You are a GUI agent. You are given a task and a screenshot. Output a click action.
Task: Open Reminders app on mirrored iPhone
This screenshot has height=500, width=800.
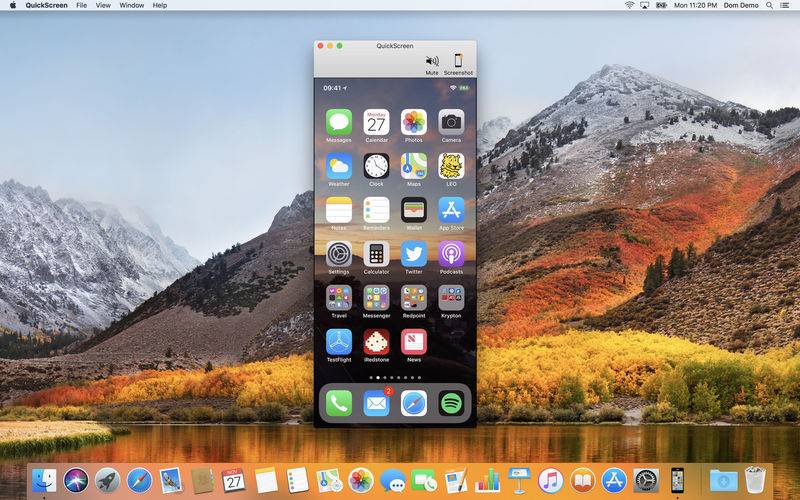(x=377, y=210)
